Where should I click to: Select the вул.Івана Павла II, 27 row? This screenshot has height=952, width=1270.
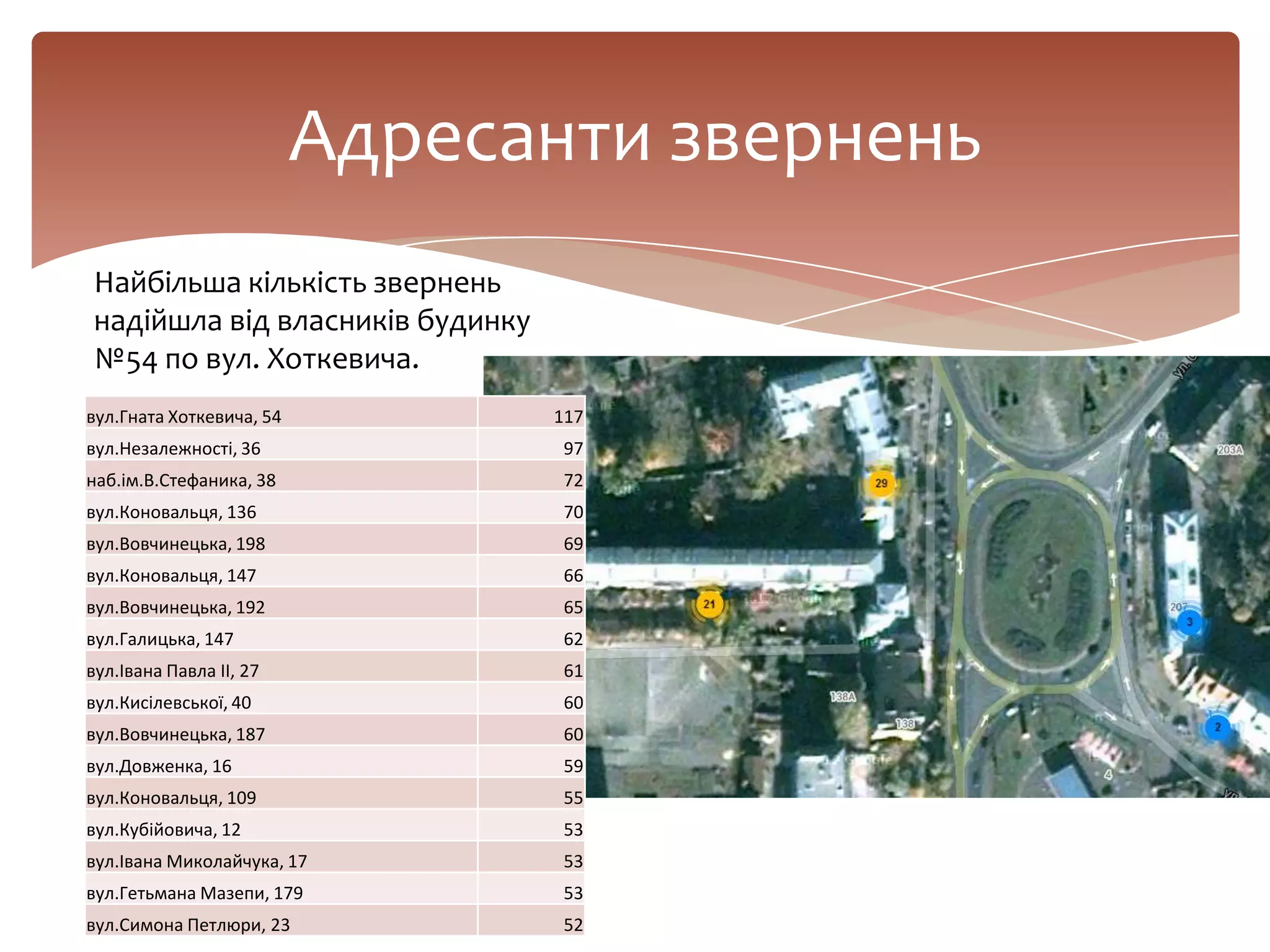pos(172,671)
